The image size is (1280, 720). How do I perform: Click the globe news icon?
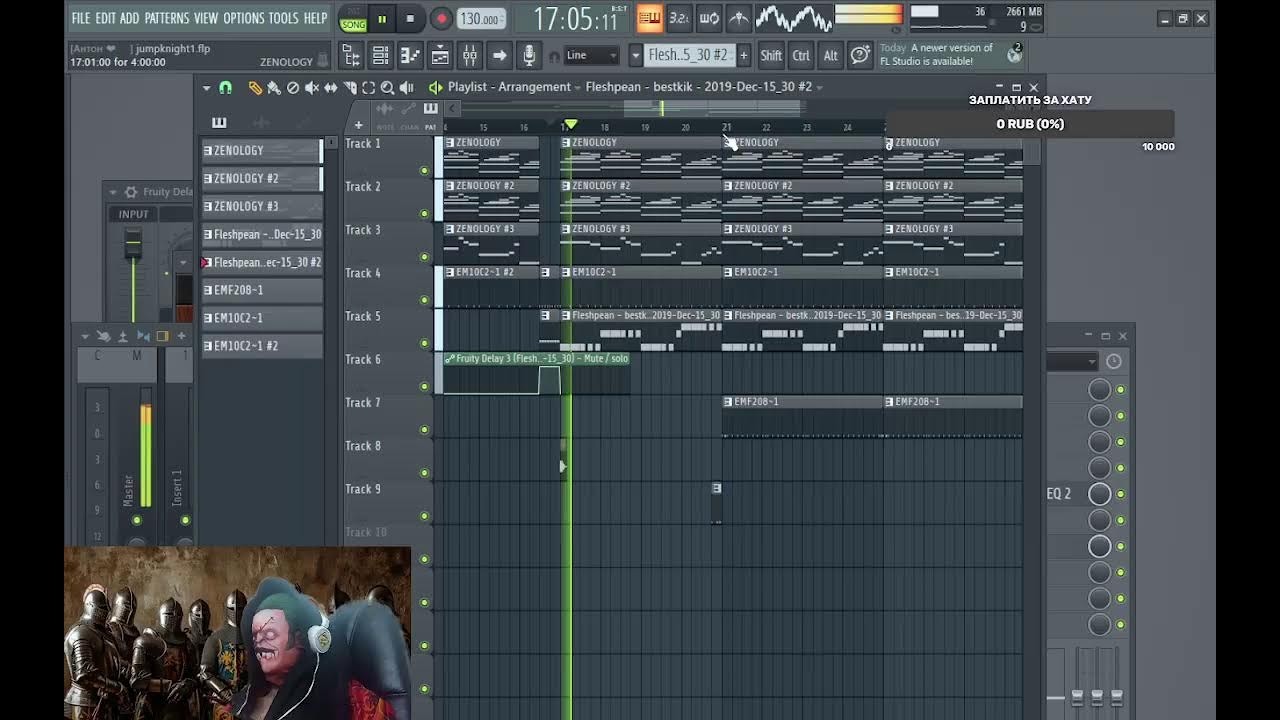(1015, 55)
